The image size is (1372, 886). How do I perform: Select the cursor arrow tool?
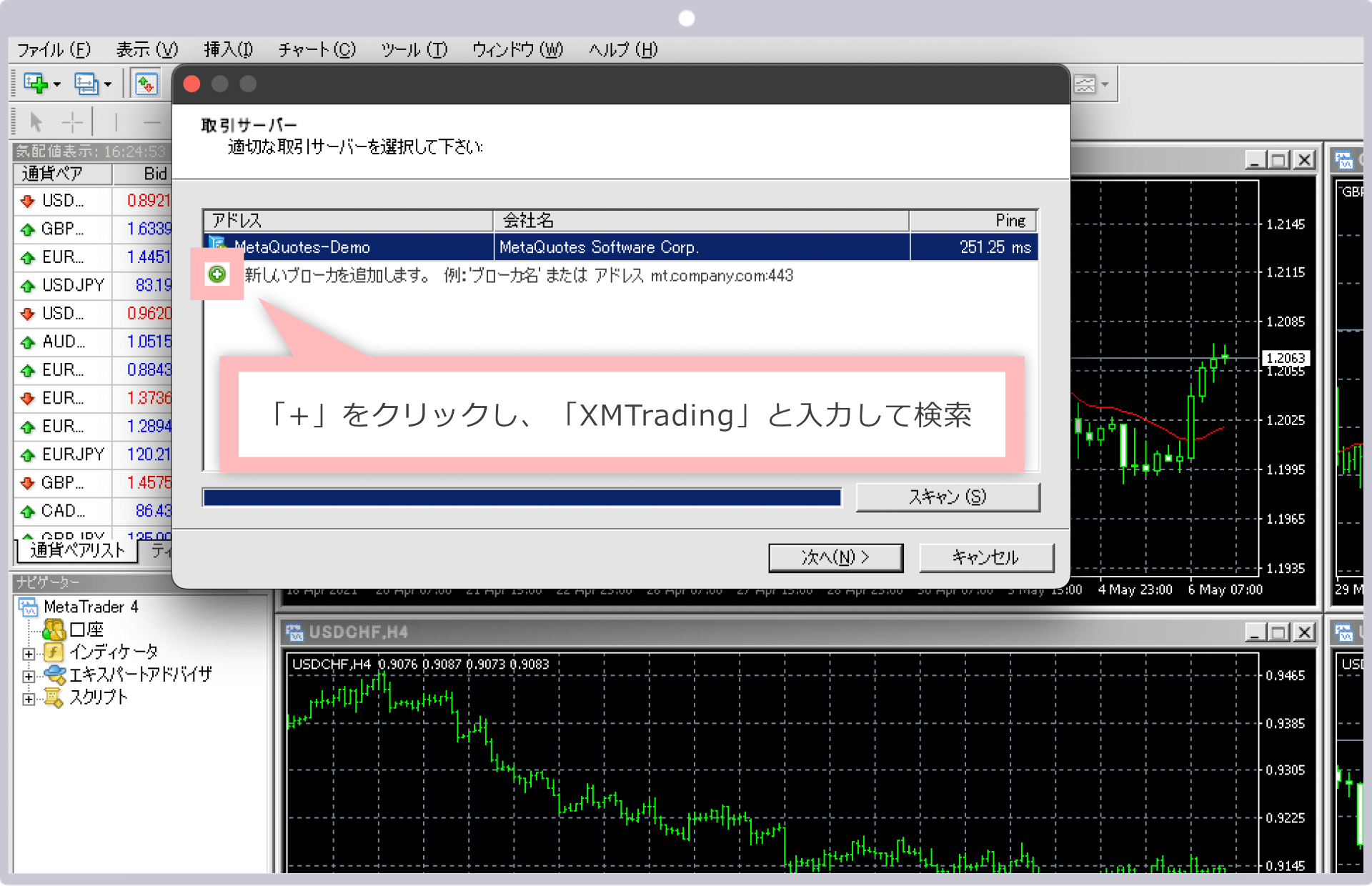click(36, 122)
